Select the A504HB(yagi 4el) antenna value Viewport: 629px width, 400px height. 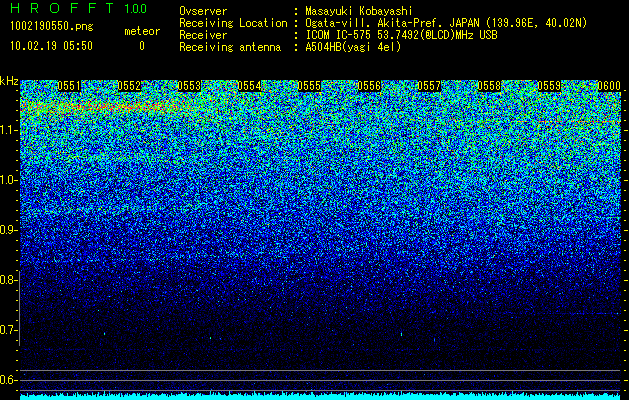[353, 47]
